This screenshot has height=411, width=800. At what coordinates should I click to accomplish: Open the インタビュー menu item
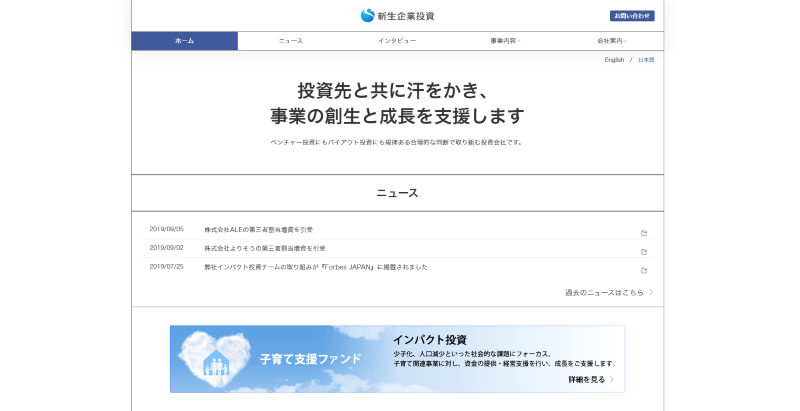click(x=397, y=41)
